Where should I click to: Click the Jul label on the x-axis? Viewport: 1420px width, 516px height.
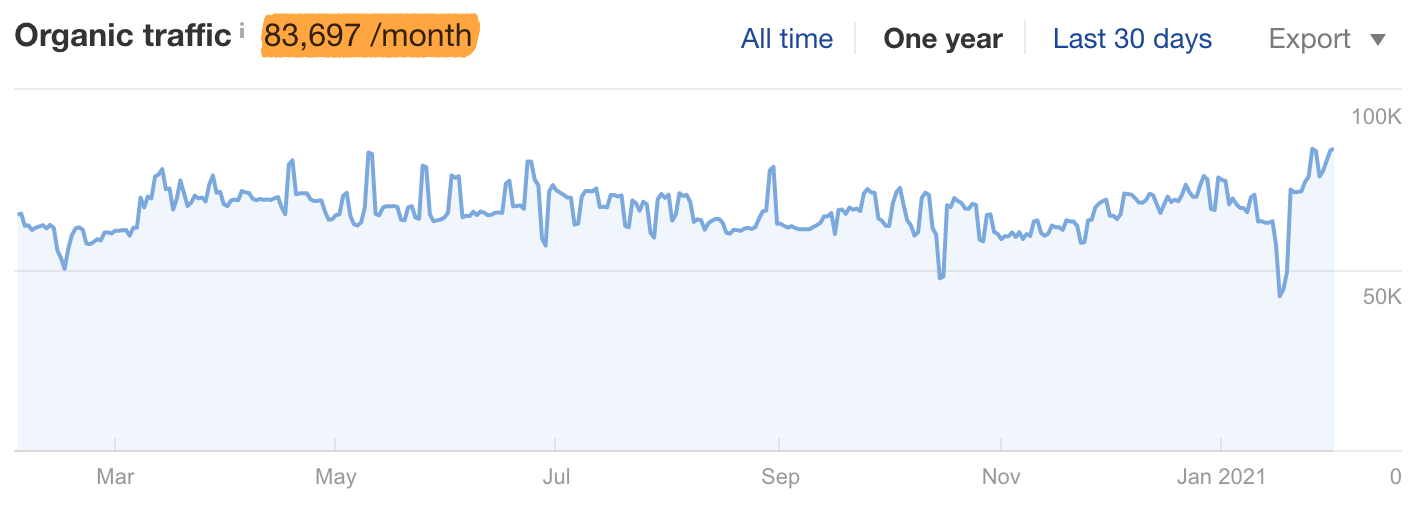(556, 477)
